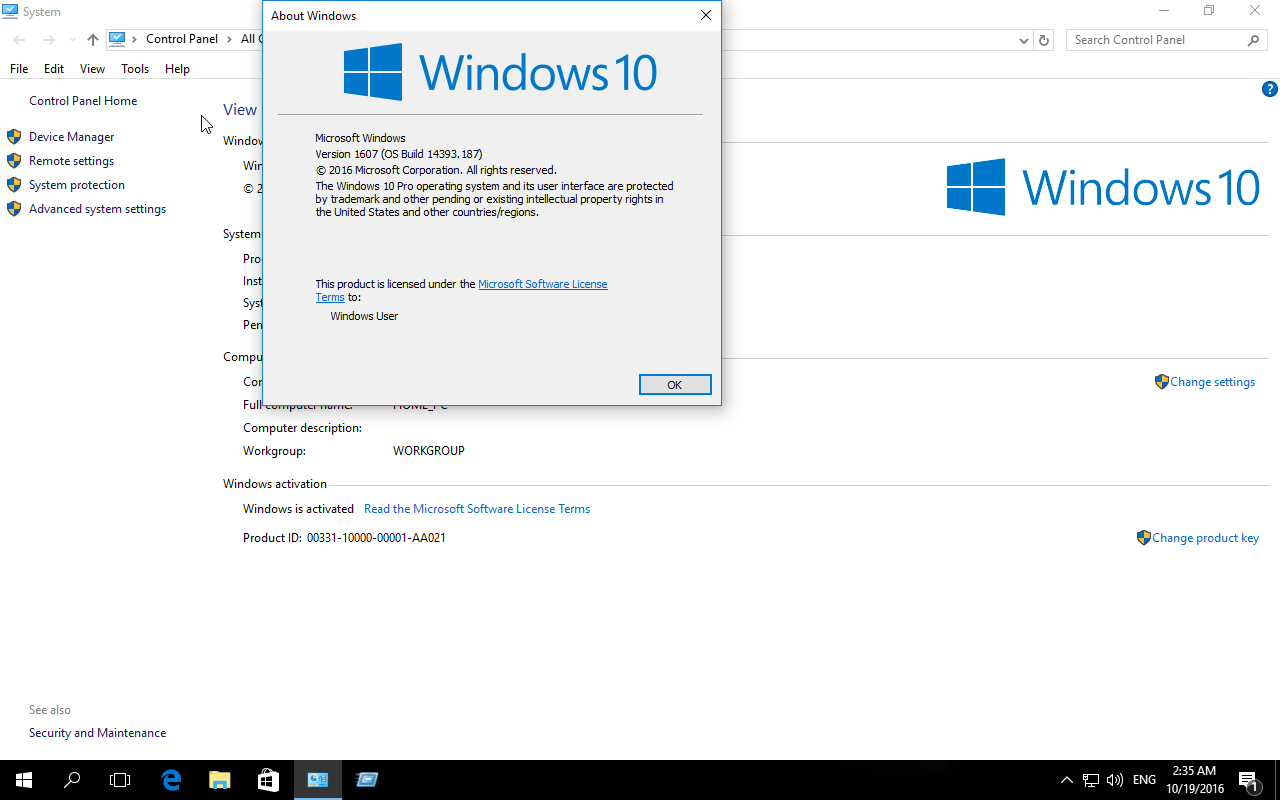
Task: Open Advanced system settings
Action: [97, 208]
